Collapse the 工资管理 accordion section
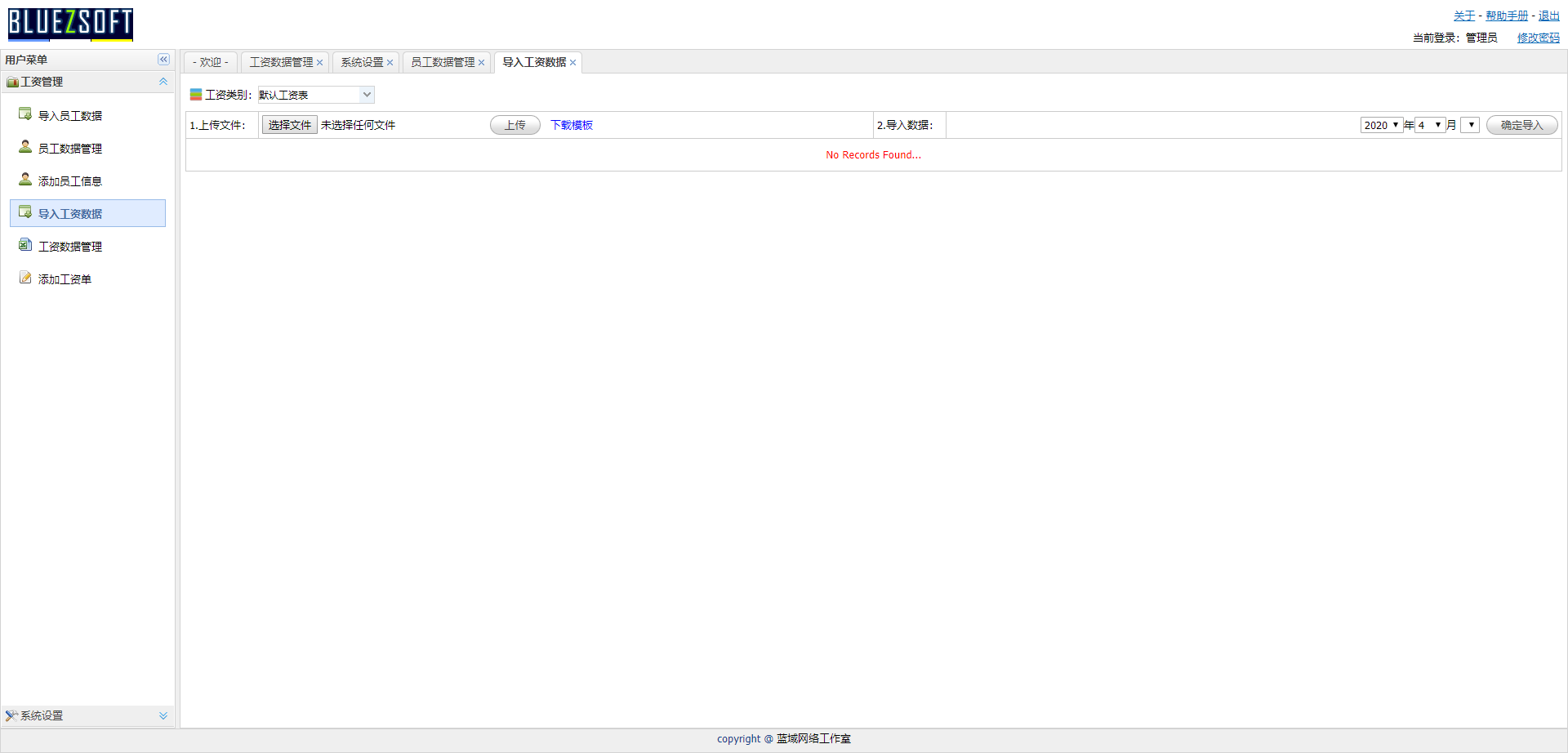 coord(163,82)
